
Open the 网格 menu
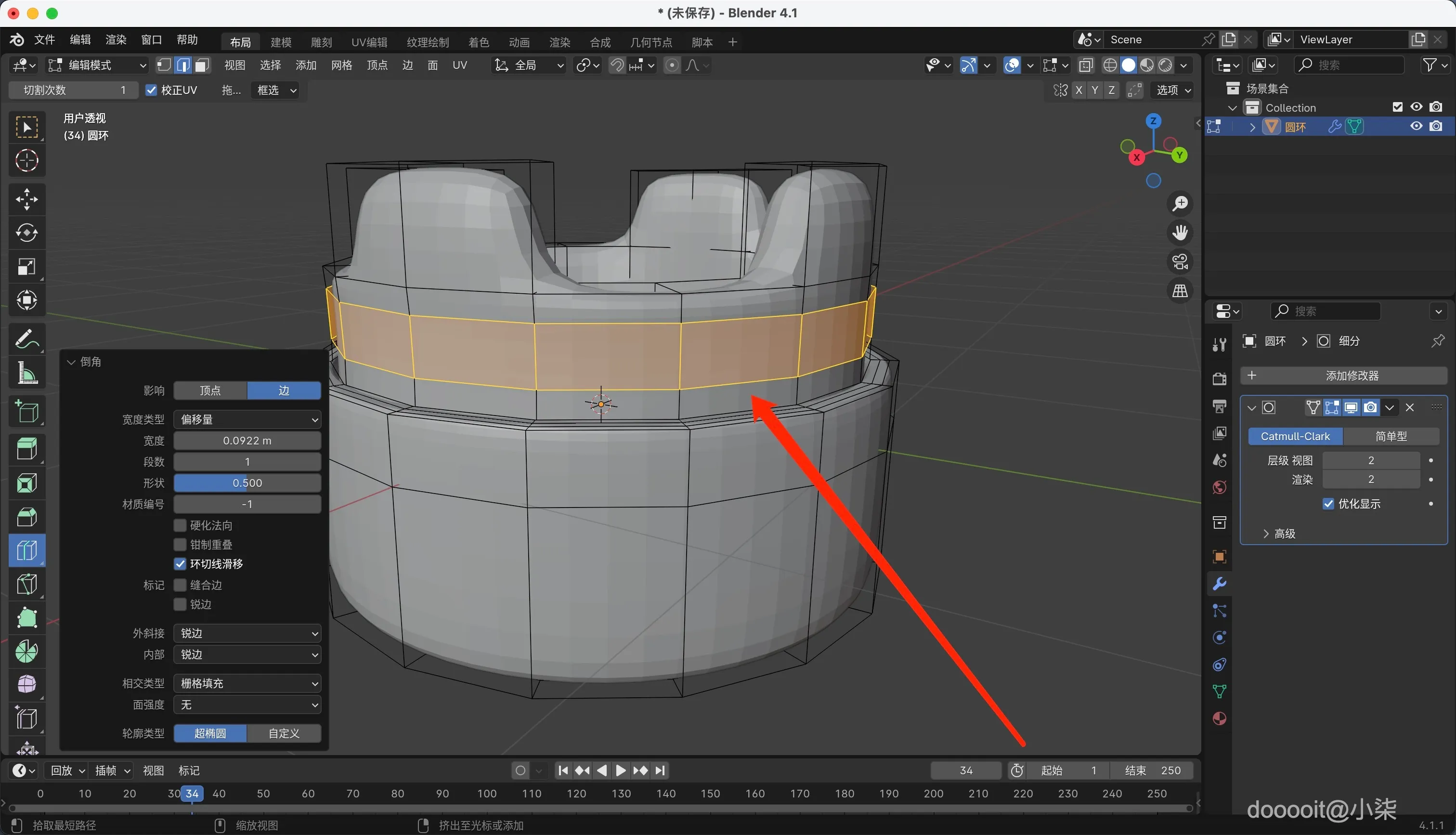pos(342,65)
